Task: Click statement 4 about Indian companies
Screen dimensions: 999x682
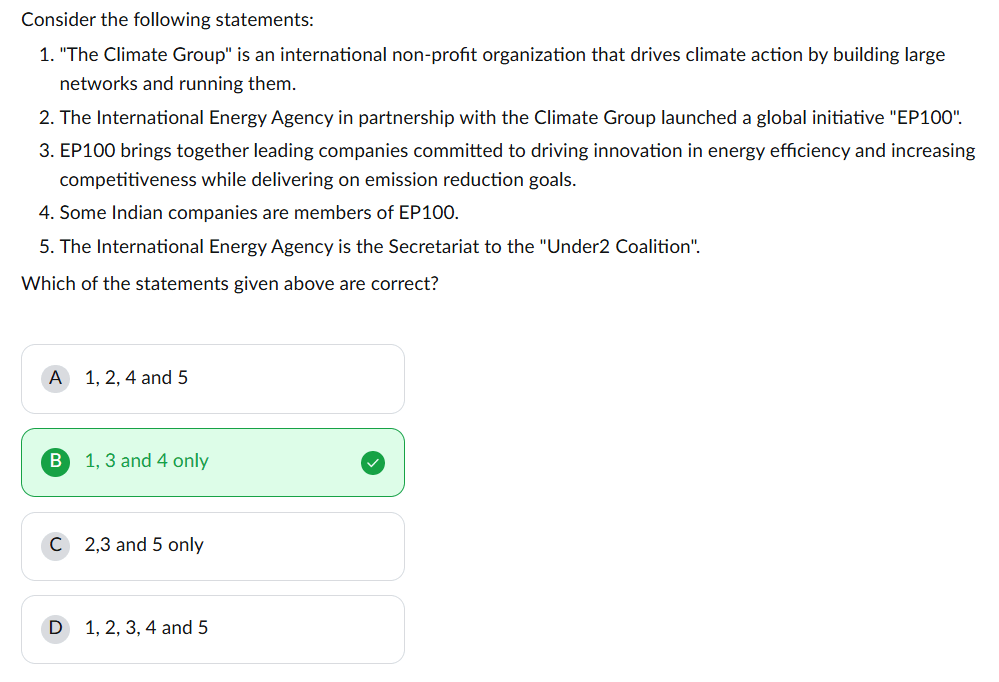Action: (x=259, y=213)
